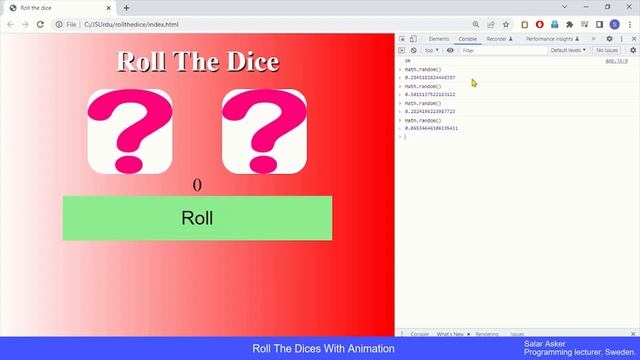Open the Chrome three-dot menu
Image resolution: width=640 pixels, height=360 pixels.
click(630, 24)
